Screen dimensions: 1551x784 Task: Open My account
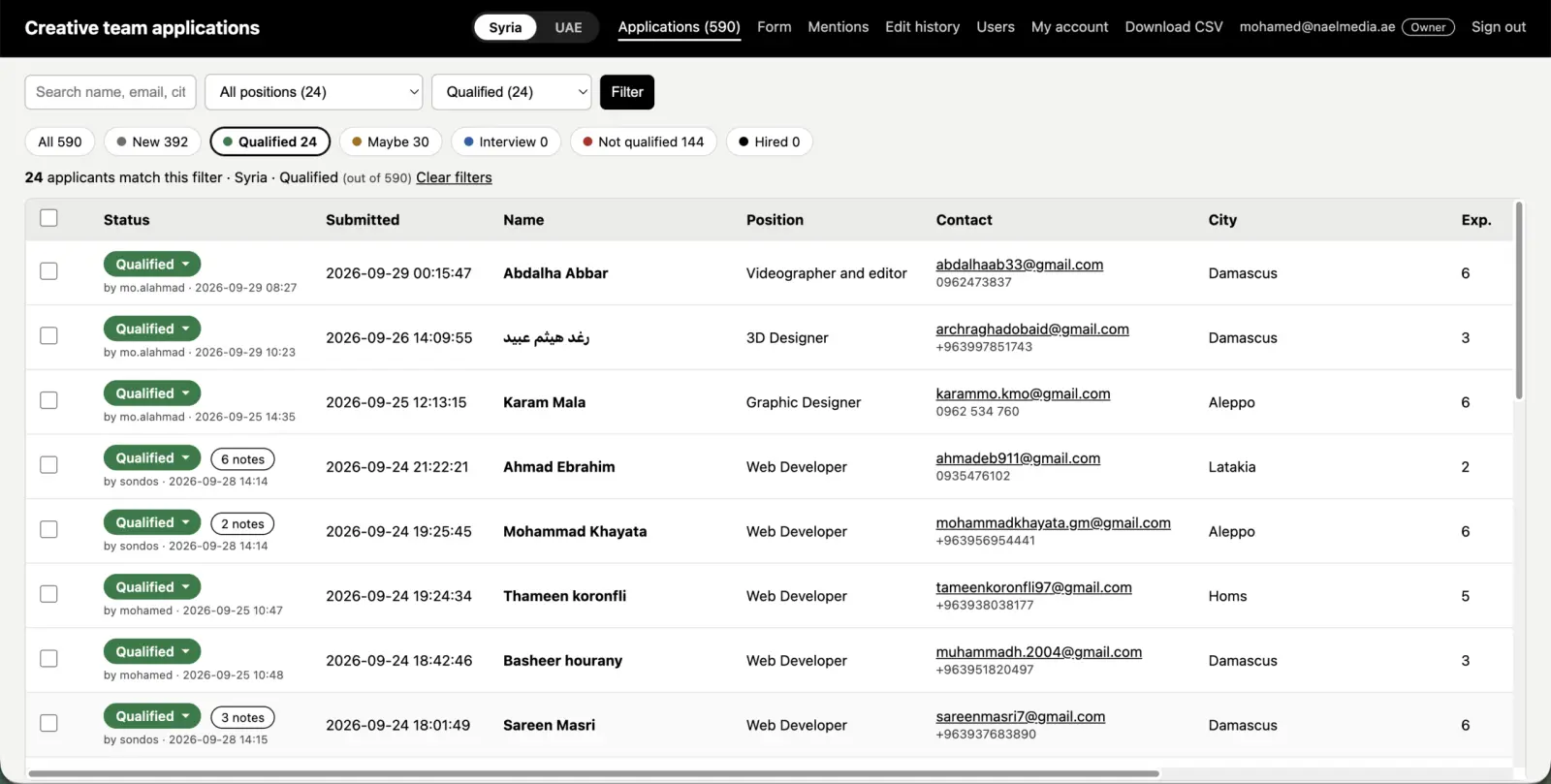1070,27
